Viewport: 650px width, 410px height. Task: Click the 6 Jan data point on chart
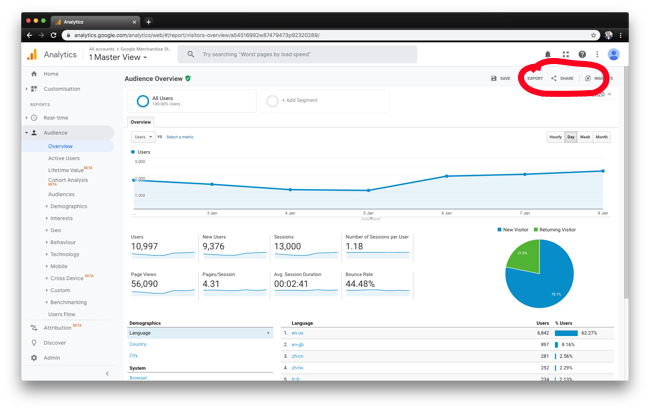click(x=446, y=176)
